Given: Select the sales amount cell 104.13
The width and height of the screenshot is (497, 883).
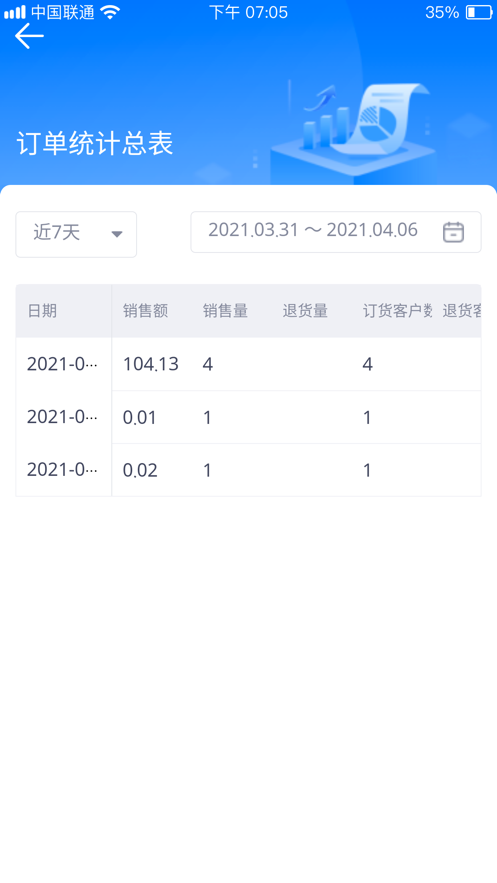Looking at the screenshot, I should pyautogui.click(x=151, y=364).
